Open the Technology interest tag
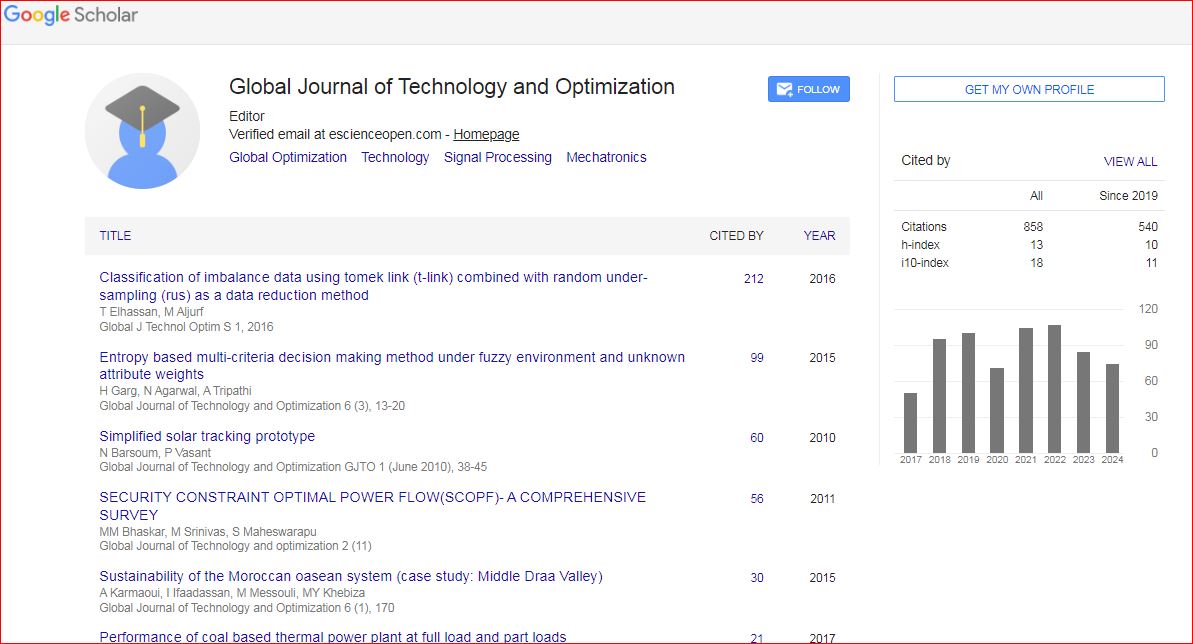Screen dimensions: 1193x644 (x=395, y=157)
